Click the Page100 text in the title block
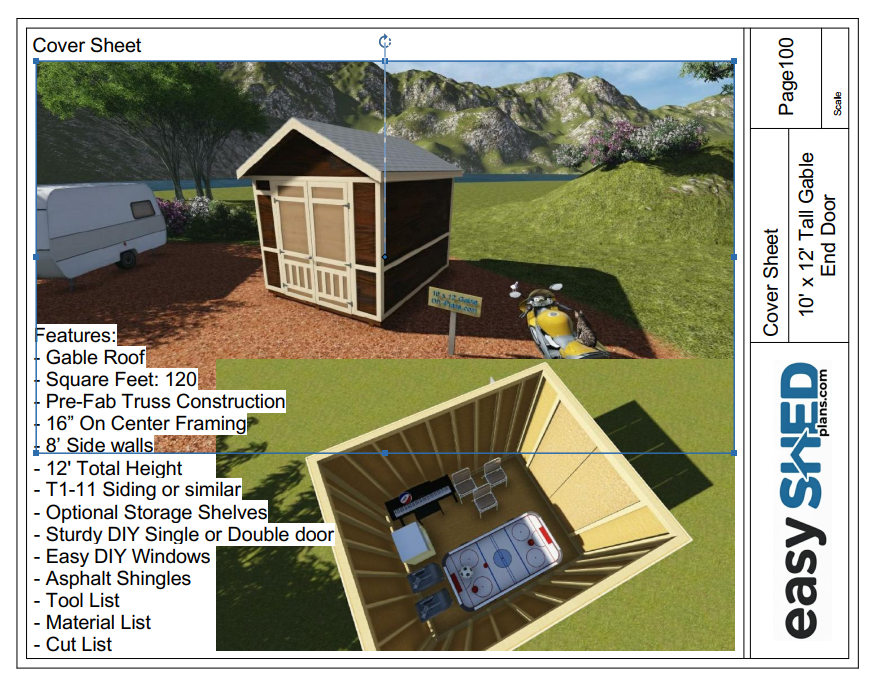The height and width of the screenshot is (686, 873). click(786, 78)
